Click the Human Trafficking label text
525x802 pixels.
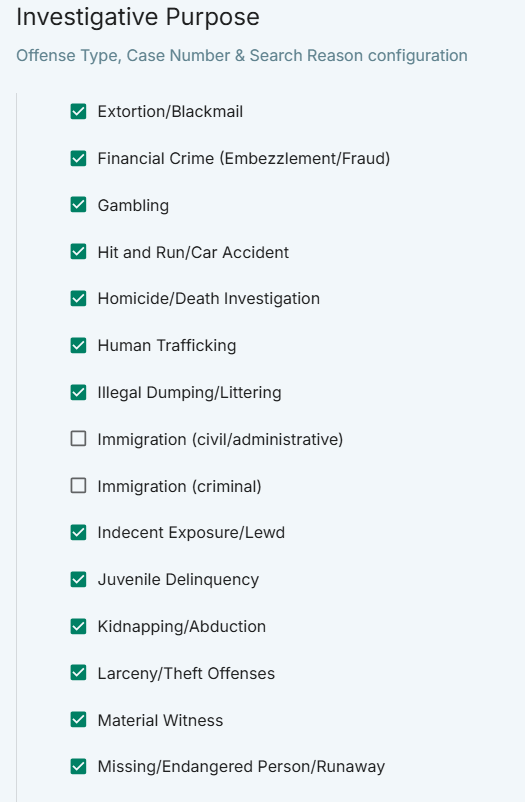point(167,346)
